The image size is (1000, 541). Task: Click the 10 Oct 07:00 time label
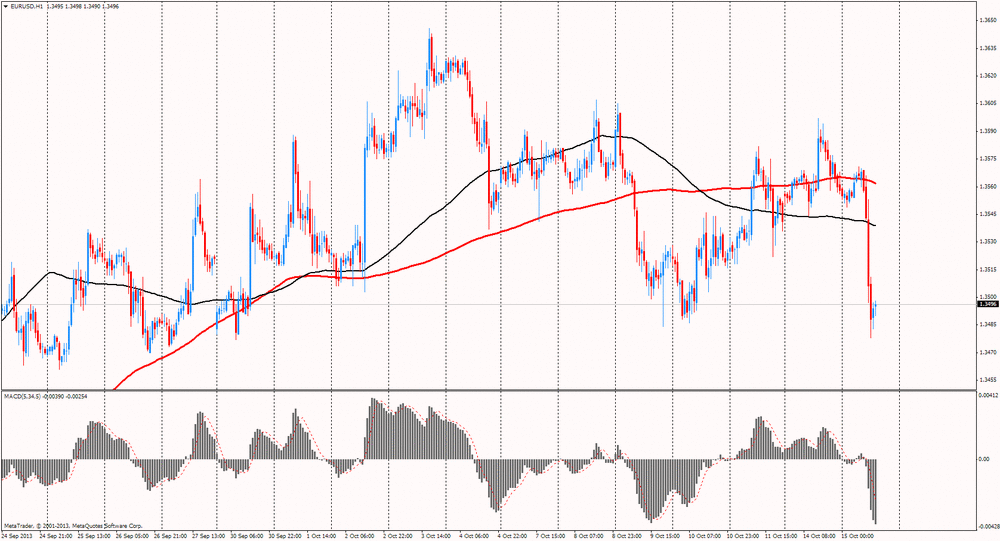click(705, 536)
